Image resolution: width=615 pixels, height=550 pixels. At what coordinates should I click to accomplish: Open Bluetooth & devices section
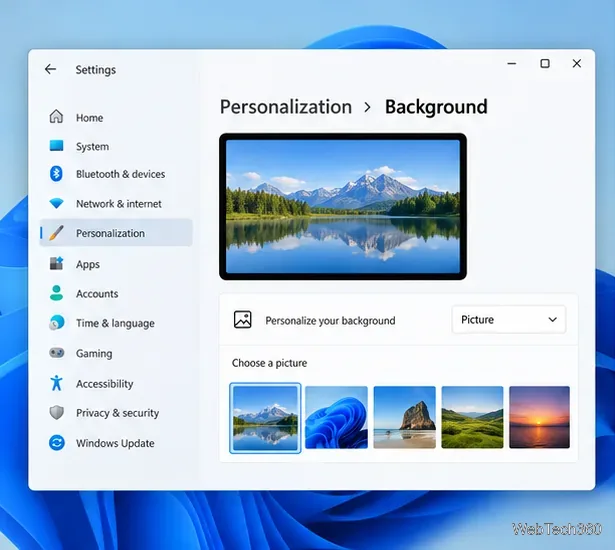[120, 174]
